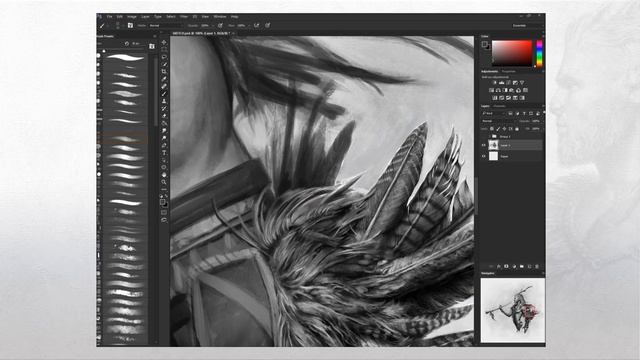
Task: Toggle the Brush panel from options bar
Action: tap(130, 25)
